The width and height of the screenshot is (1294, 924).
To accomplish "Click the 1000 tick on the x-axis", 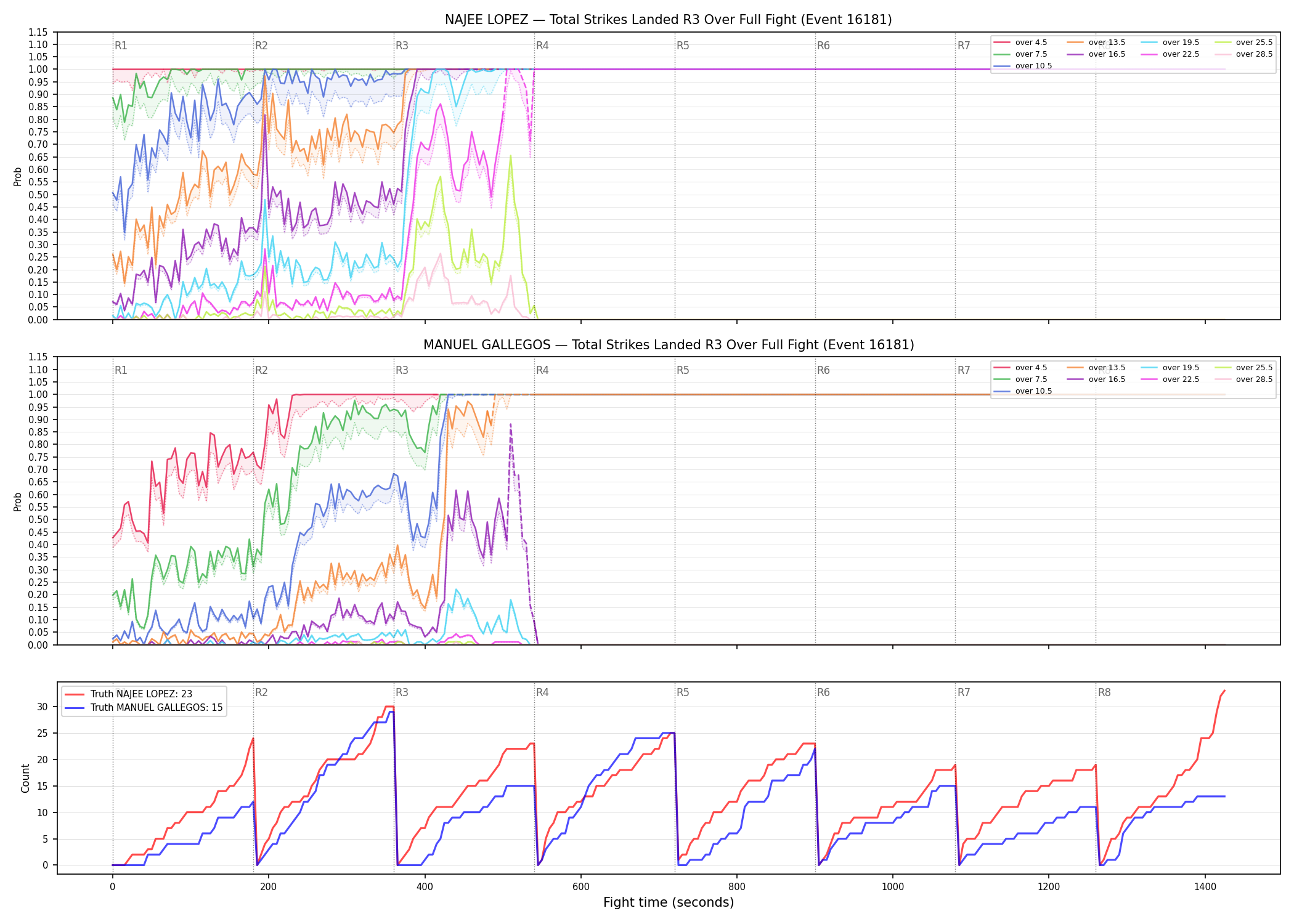I will (x=893, y=887).
